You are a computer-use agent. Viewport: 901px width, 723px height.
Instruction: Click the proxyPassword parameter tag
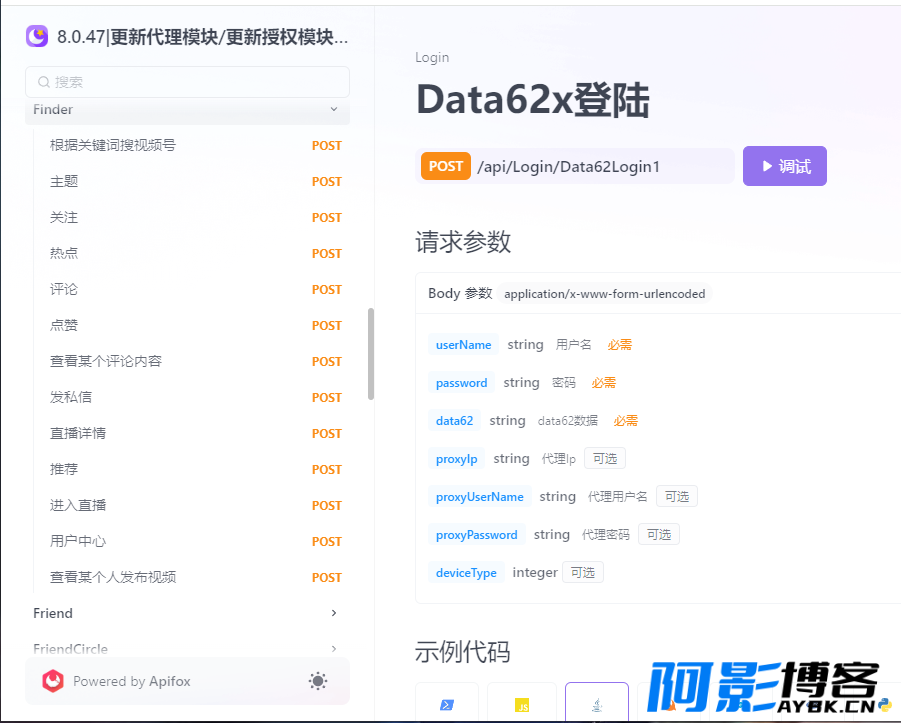point(476,534)
